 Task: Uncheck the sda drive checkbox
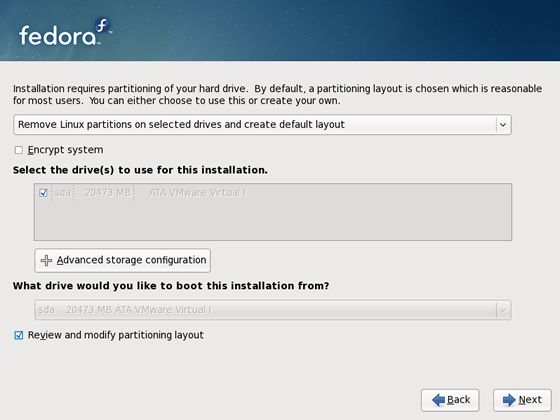click(x=43, y=193)
